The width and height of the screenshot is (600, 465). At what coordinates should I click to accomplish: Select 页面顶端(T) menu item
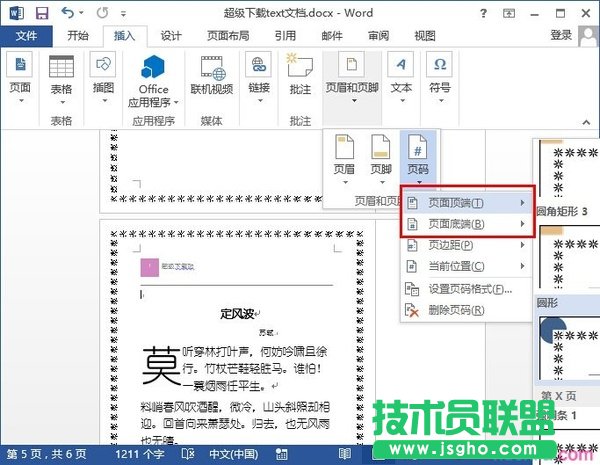pos(467,203)
